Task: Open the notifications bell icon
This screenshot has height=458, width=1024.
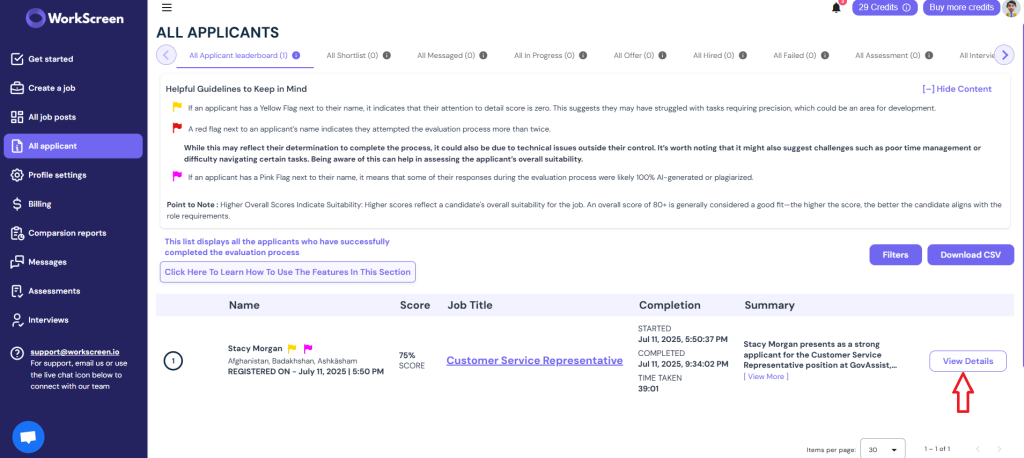Action: (x=836, y=8)
